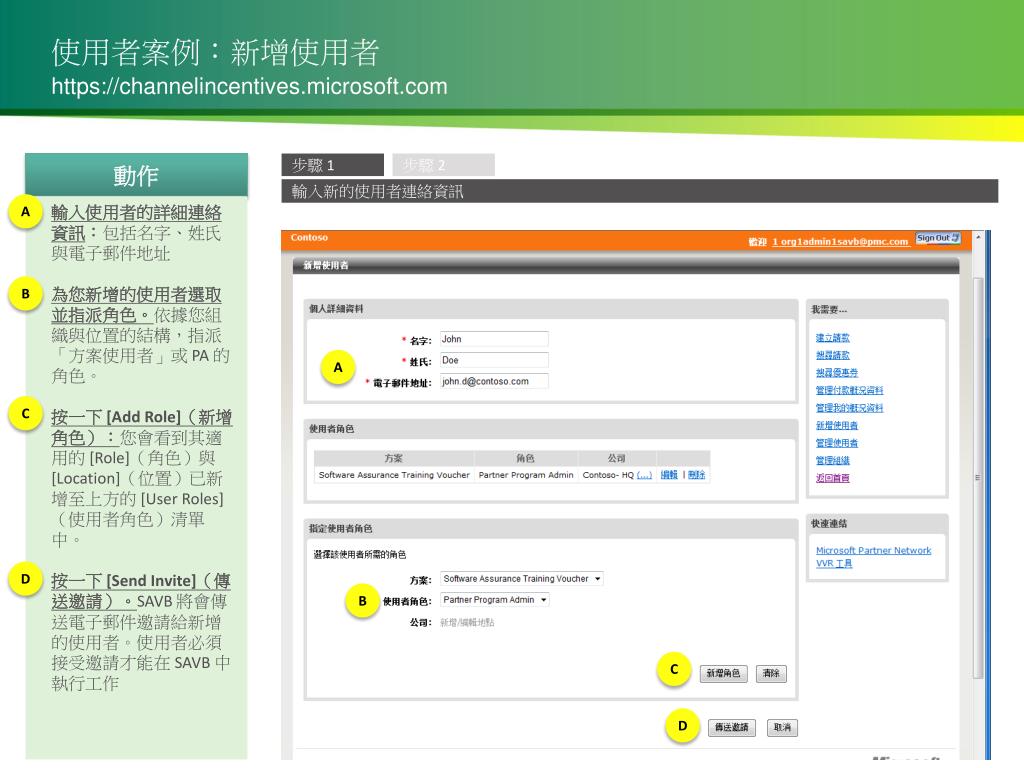Click the page's vertical scrollbar thumb

tap(978, 477)
